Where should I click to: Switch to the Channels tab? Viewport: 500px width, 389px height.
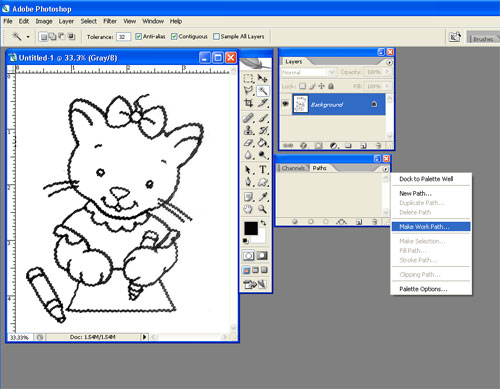(x=293, y=168)
